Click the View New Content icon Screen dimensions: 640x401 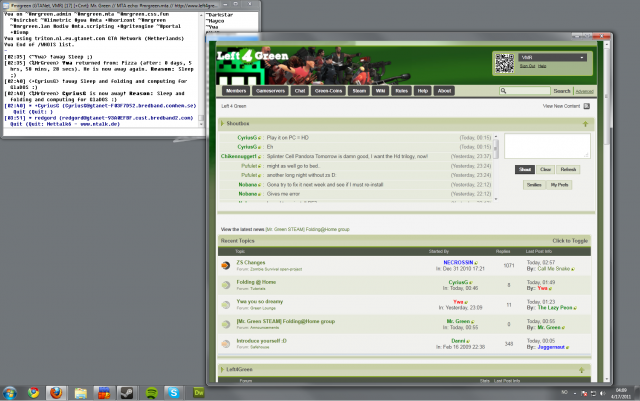click(587, 106)
